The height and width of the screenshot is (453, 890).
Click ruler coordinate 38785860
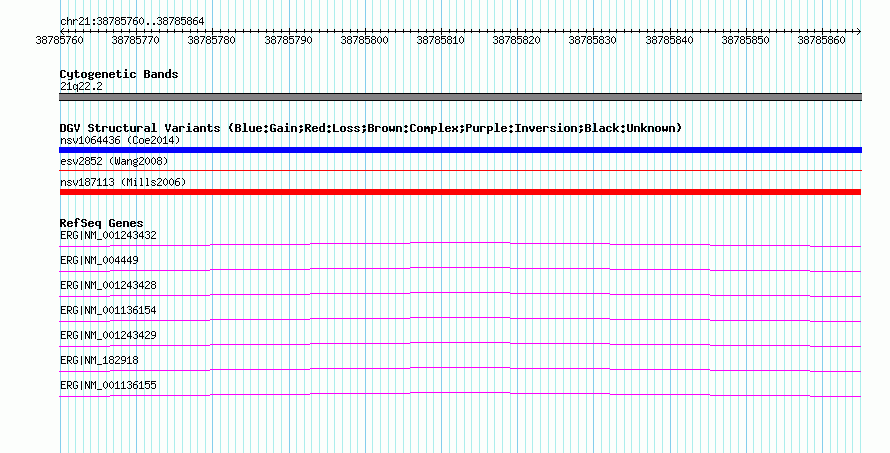[821, 40]
